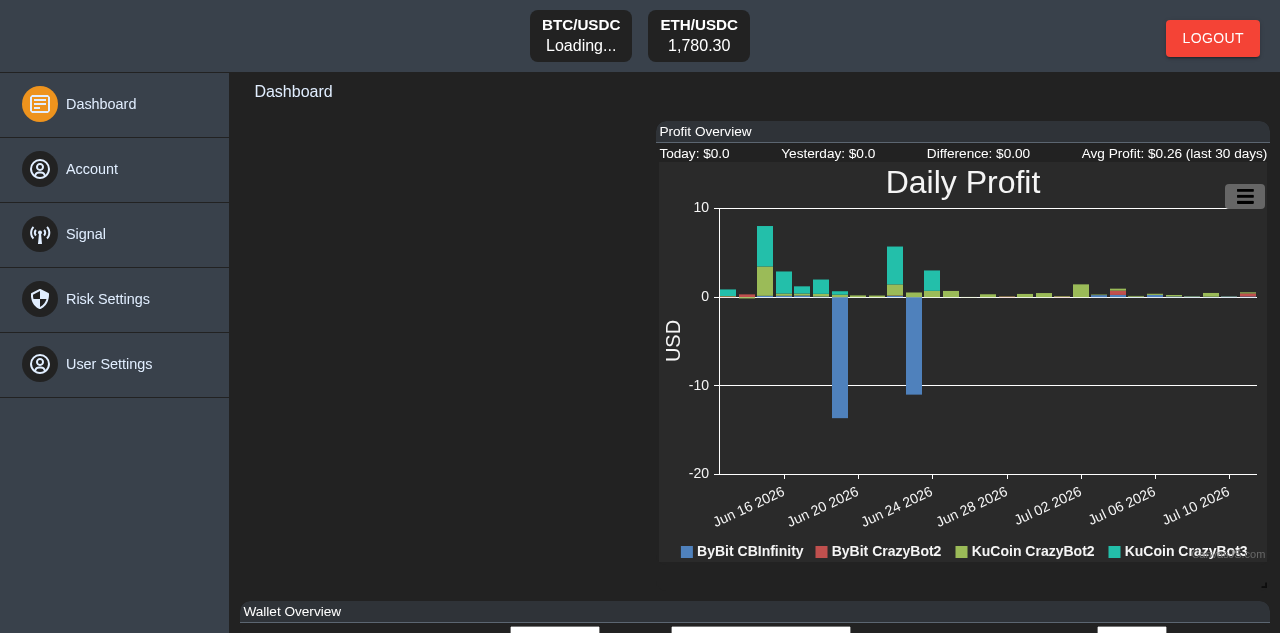Go to the Signal page
The image size is (1280, 633).
(114, 235)
